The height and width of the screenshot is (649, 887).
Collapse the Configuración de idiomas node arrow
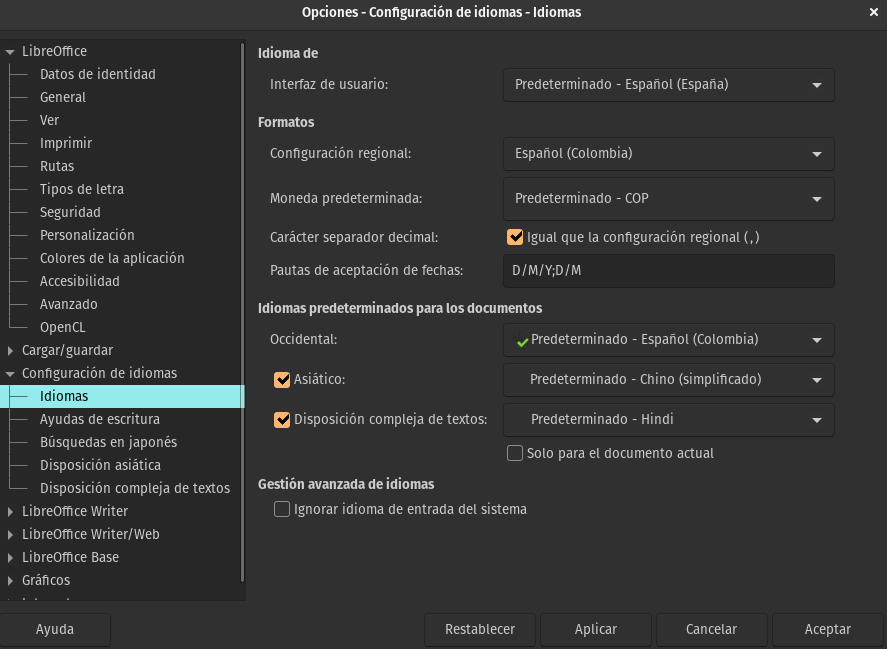pos(10,373)
